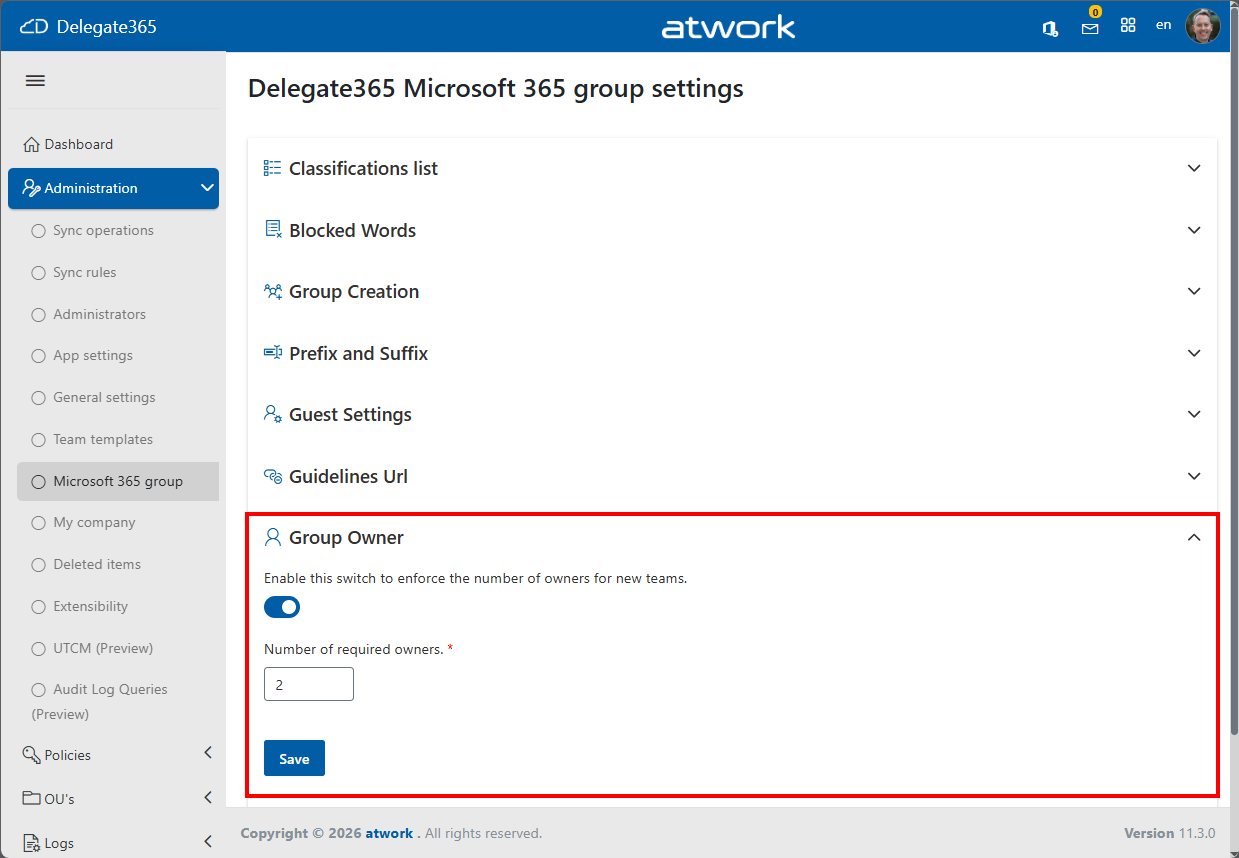This screenshot has width=1239, height=858.
Task: Click the Prefix and Suffix icon
Action: (x=272, y=353)
